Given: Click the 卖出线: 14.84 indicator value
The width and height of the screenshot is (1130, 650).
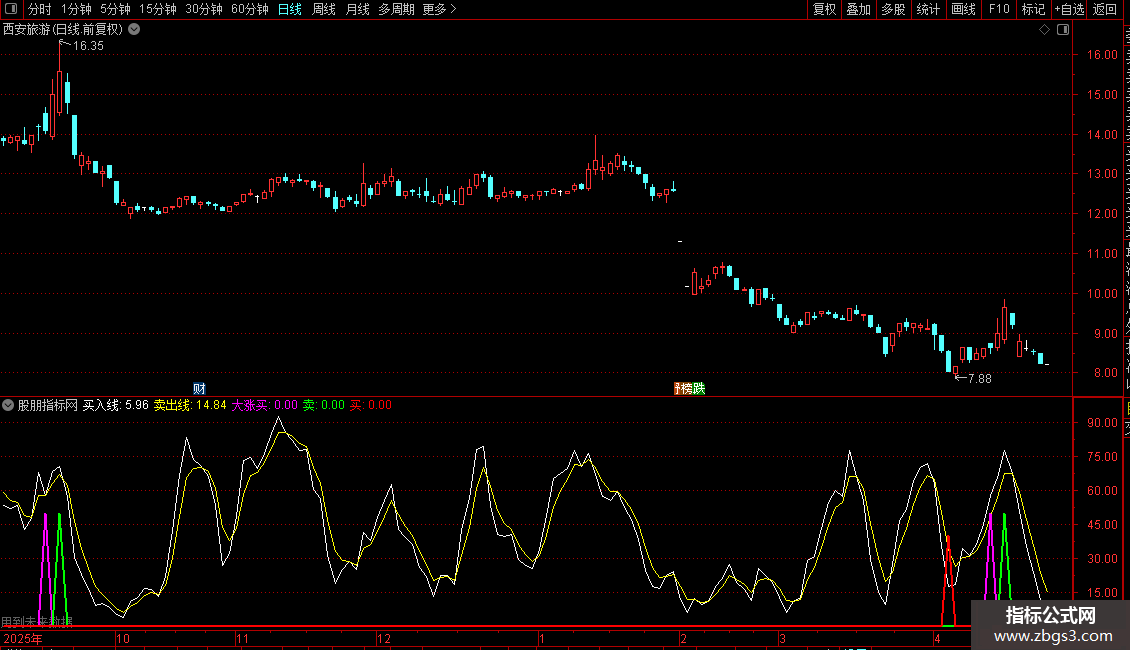Looking at the screenshot, I should (190, 405).
